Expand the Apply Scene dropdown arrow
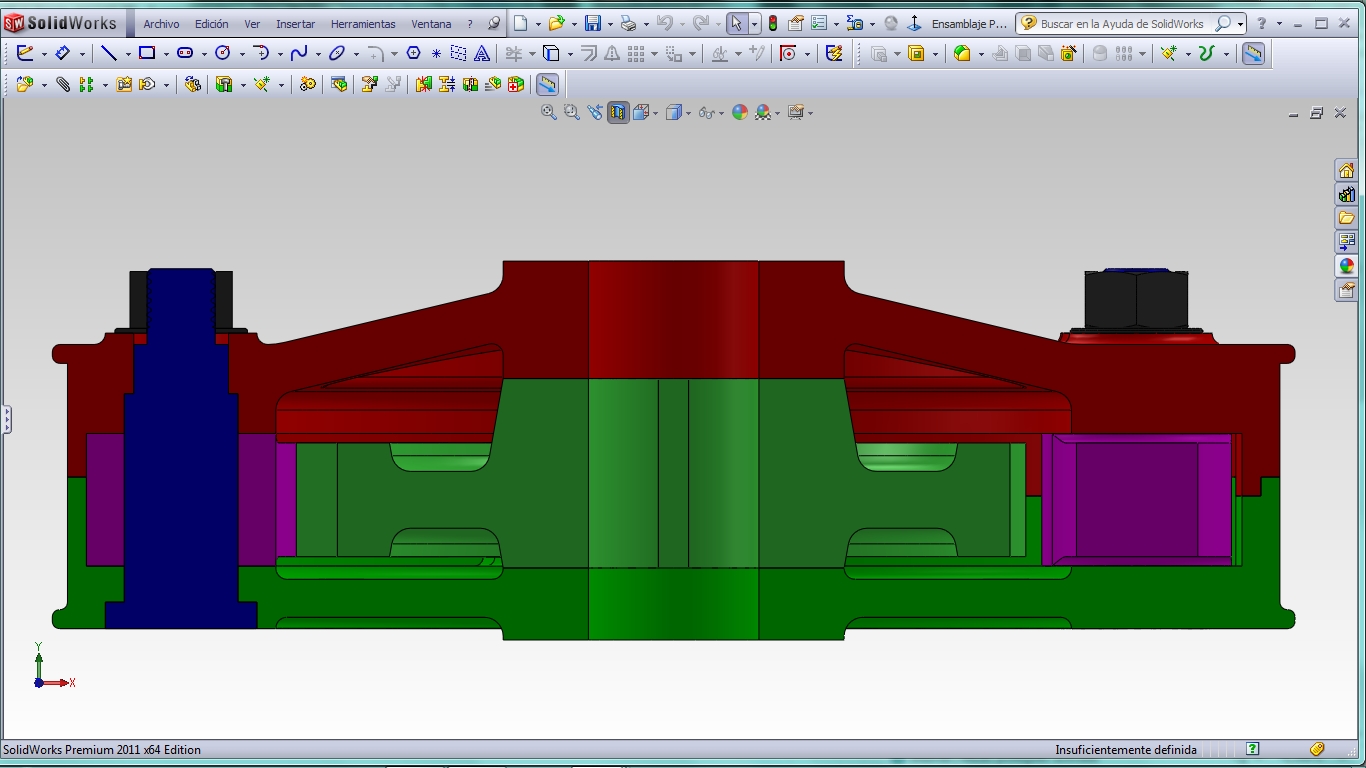Viewport: 1366px width, 768px height. 777,114
